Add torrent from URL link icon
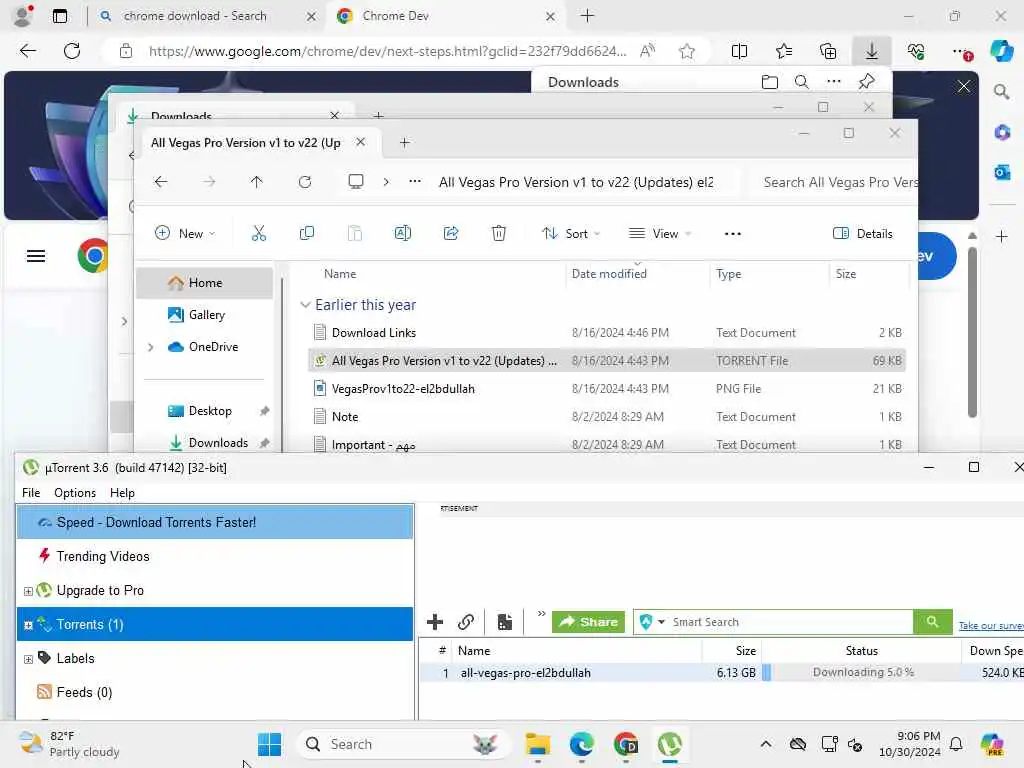The height and width of the screenshot is (768, 1024). 466,622
